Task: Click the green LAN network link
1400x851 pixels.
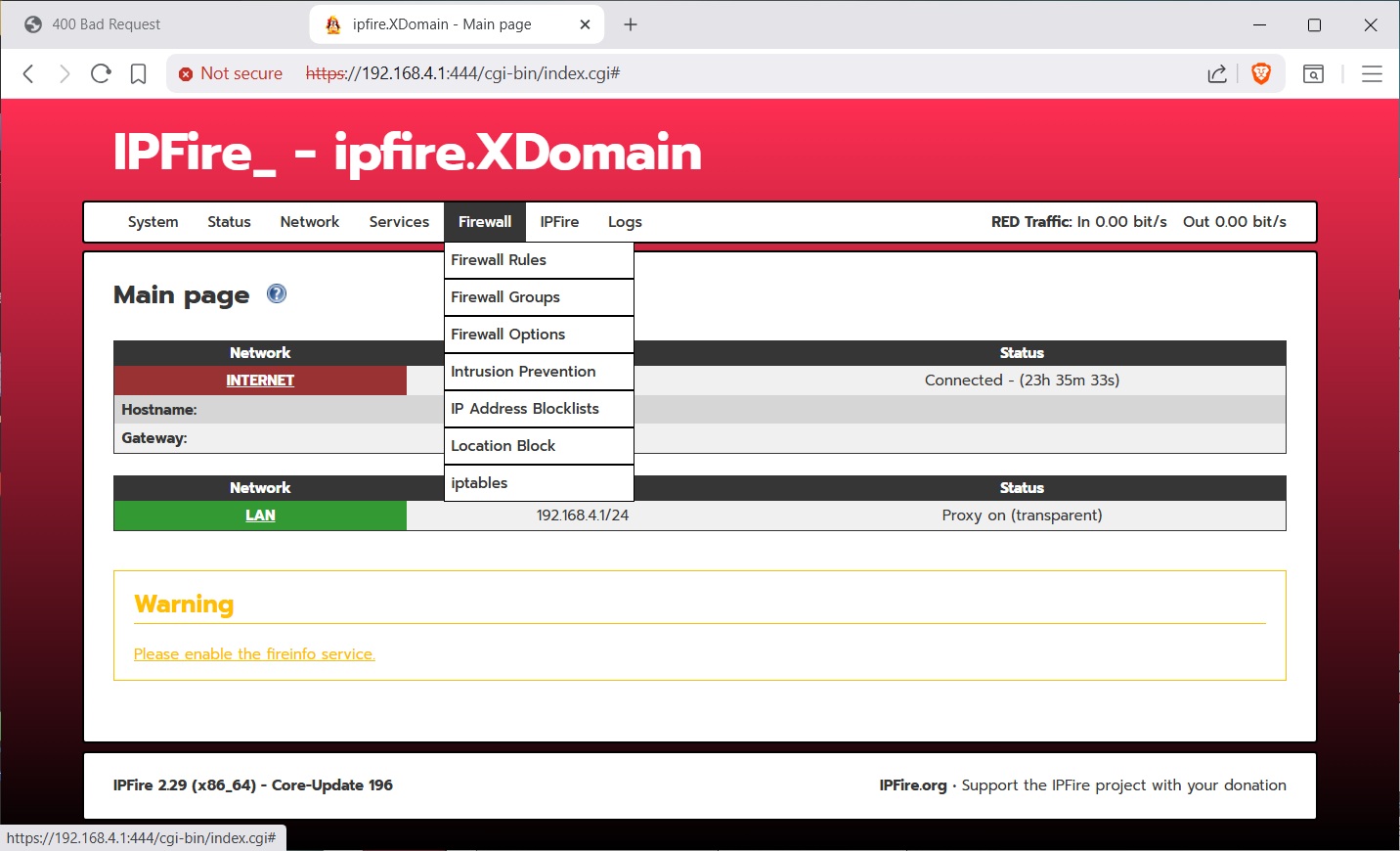Action: coord(260,515)
